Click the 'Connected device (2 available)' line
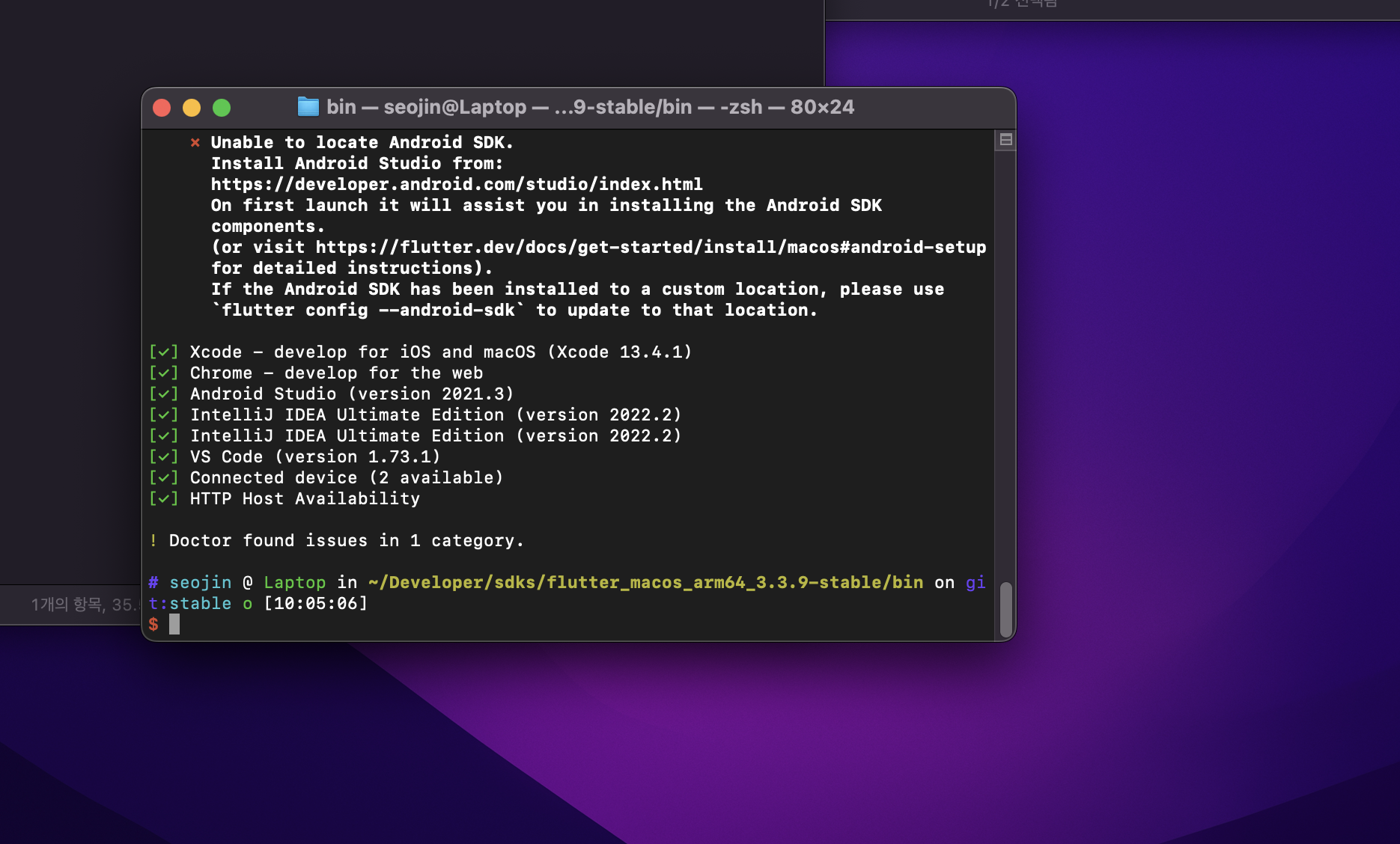 [347, 477]
